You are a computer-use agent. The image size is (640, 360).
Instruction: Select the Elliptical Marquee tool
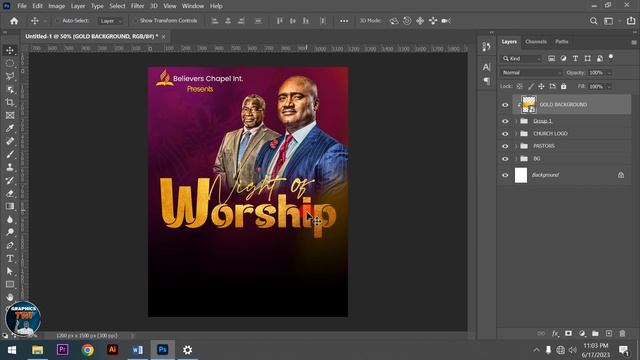[x=10, y=63]
